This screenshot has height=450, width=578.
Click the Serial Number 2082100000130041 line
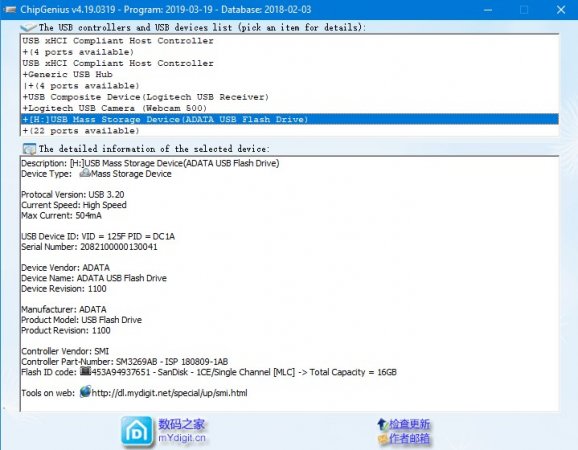click(89, 247)
